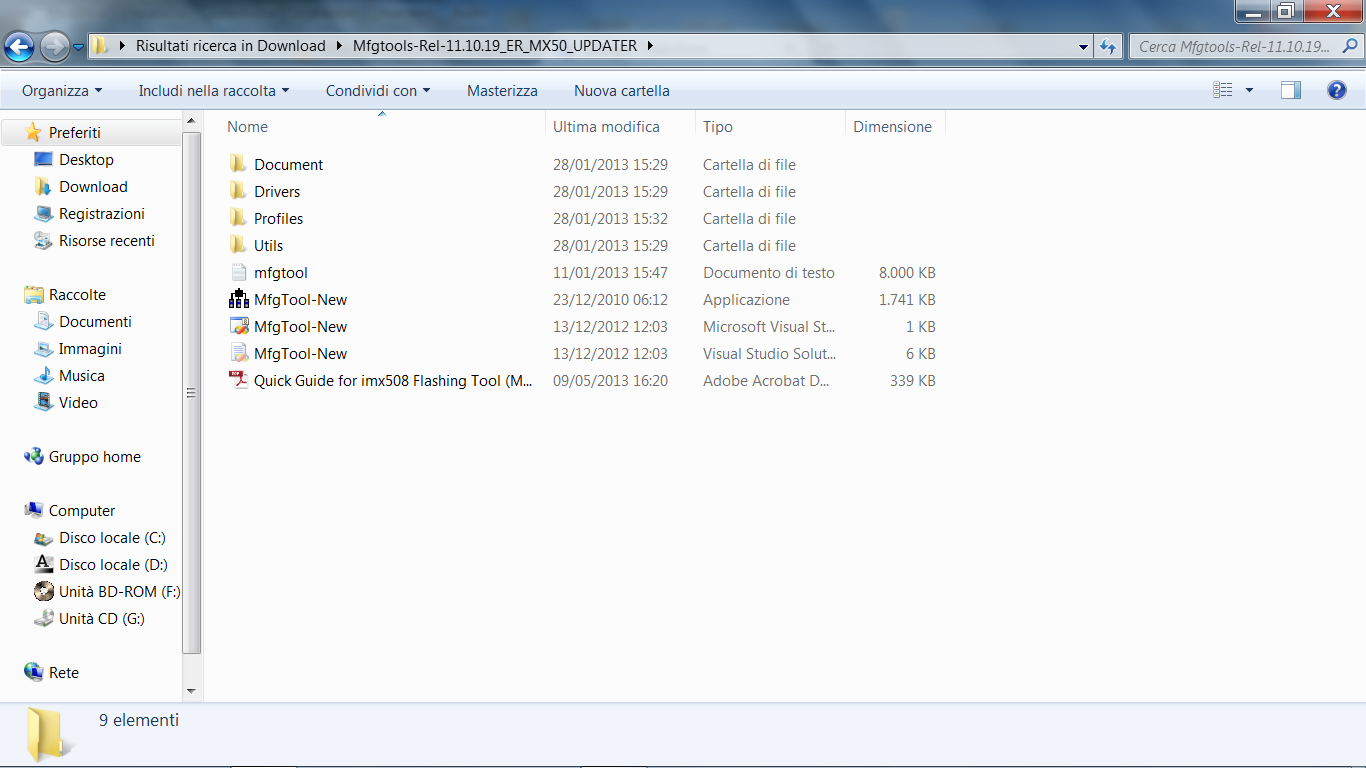Click the Forward navigation arrow

pos(54,46)
